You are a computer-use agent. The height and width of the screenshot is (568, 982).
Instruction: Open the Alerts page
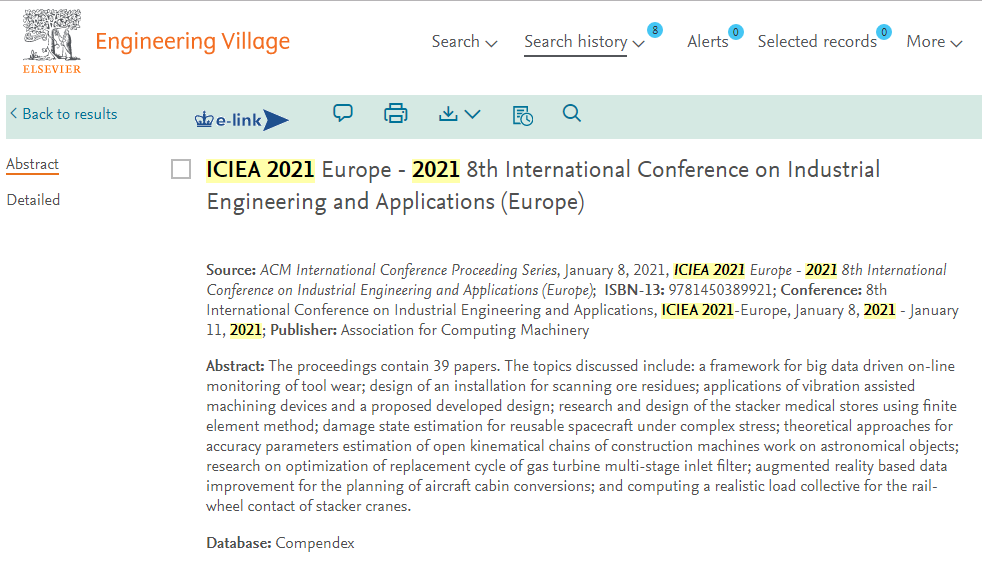pos(708,42)
